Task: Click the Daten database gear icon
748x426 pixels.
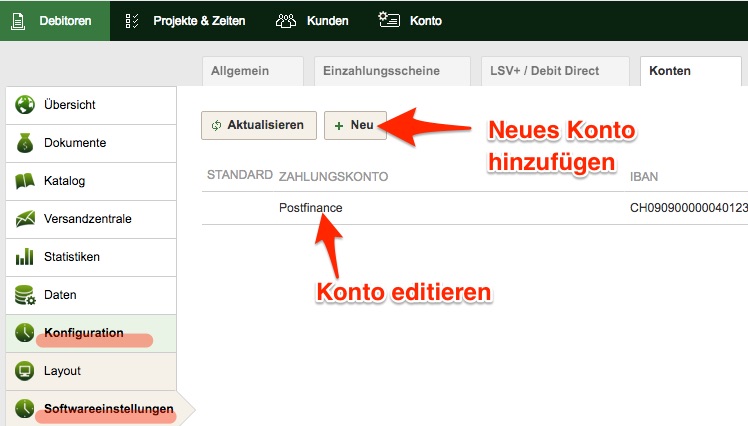Action: (x=25, y=295)
